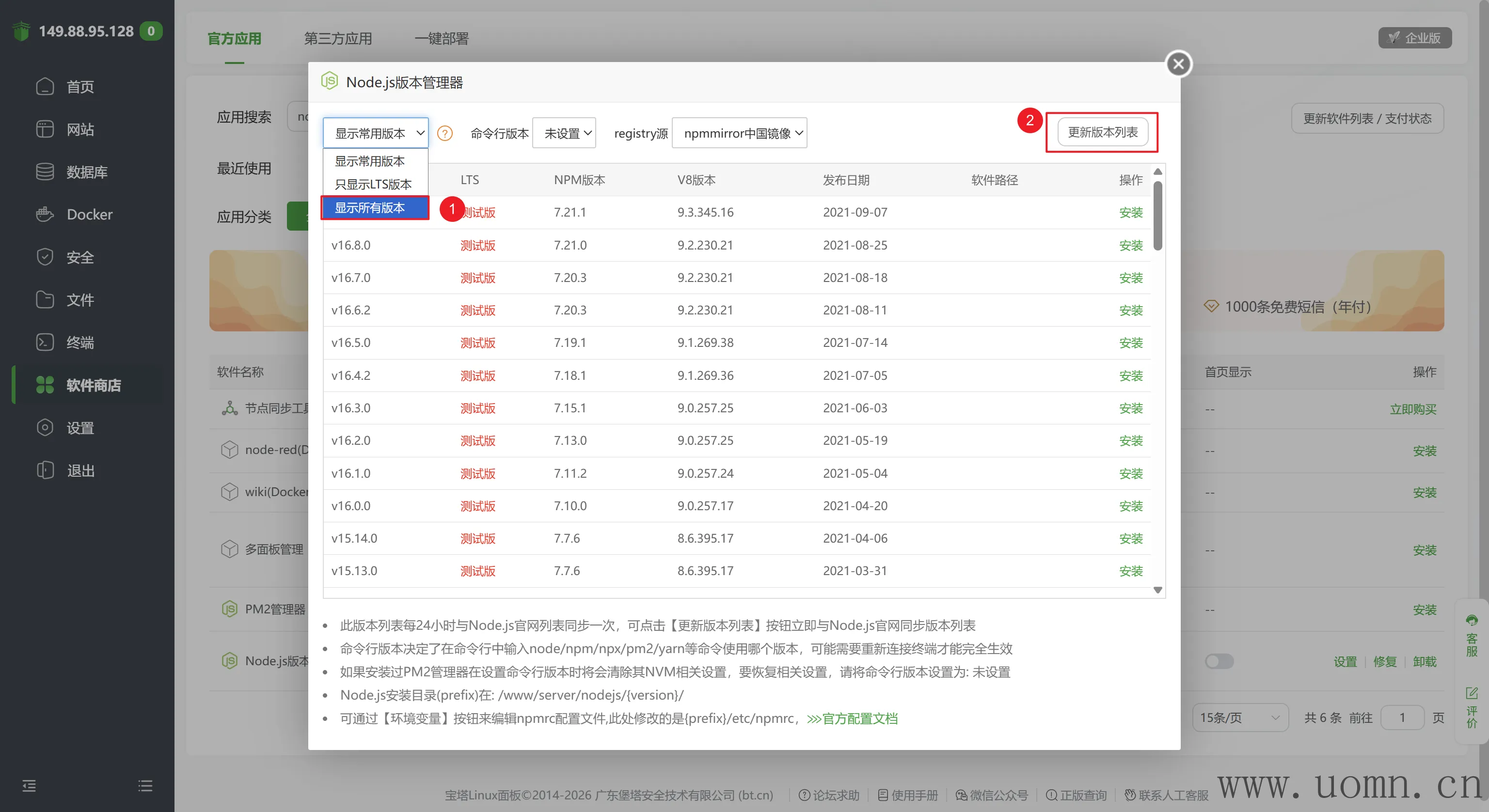Open the command line version (未设置) dropdown
Screen dimensions: 1489x812
tap(564, 134)
